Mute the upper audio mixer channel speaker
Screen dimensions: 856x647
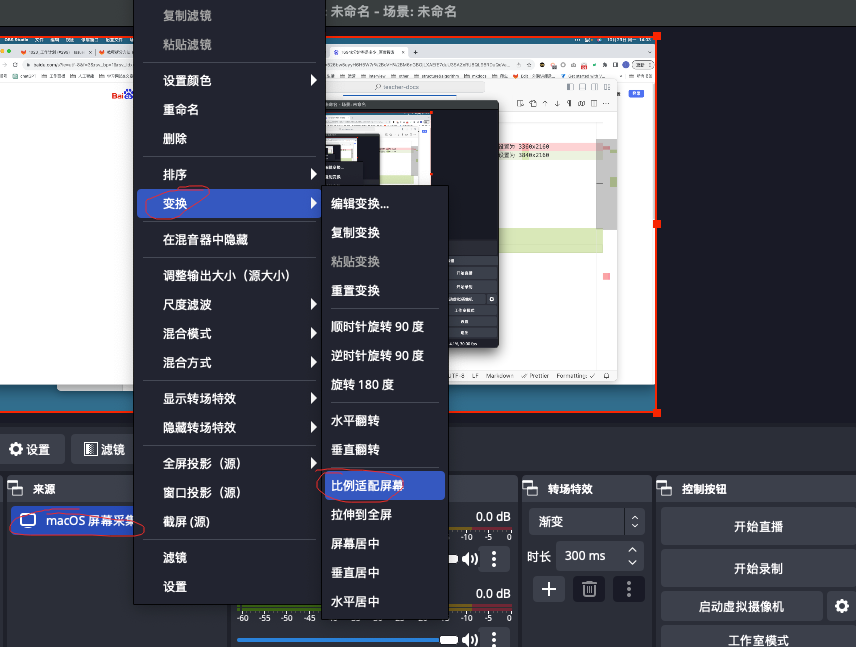(469, 559)
